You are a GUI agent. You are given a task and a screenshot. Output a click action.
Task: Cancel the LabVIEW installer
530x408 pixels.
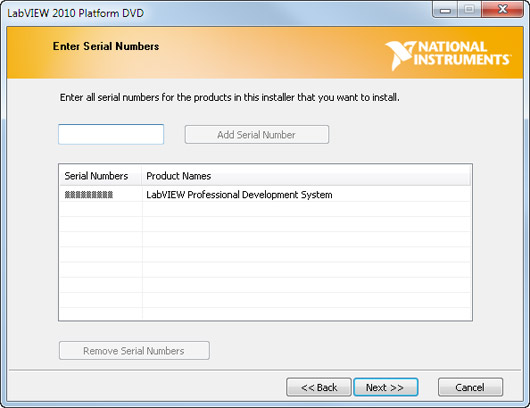pyautogui.click(x=470, y=387)
